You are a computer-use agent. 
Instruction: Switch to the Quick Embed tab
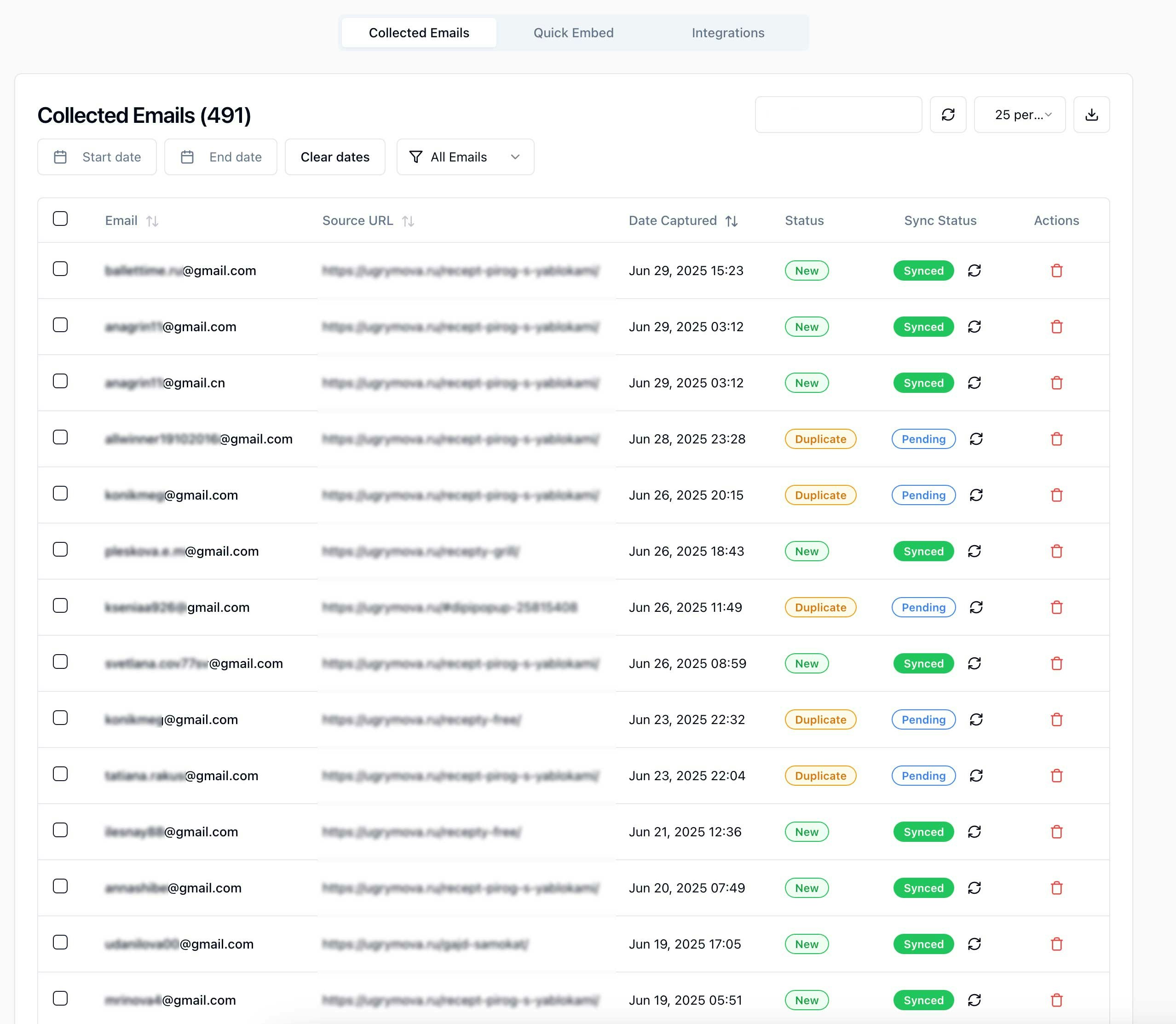click(x=573, y=33)
